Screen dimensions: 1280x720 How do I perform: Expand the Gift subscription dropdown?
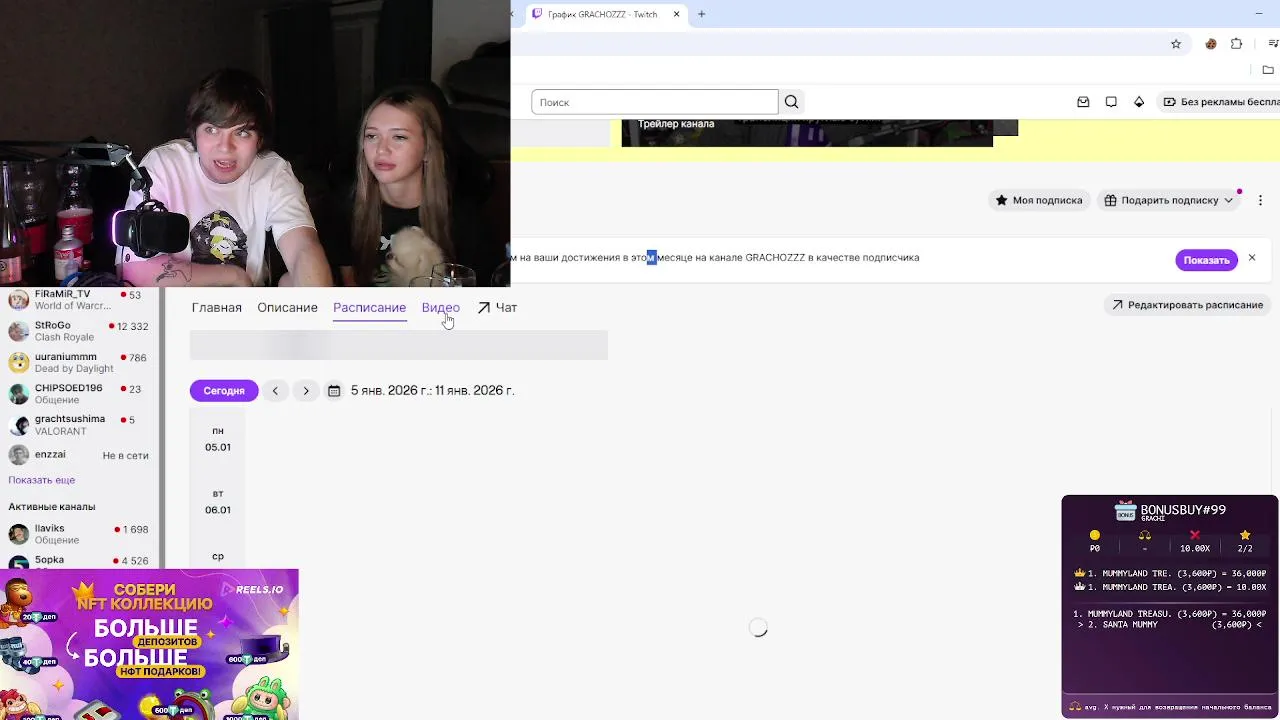[1169, 200]
